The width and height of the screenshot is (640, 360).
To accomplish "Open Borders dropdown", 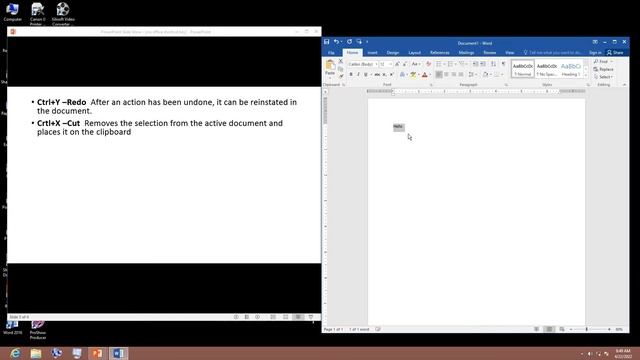I will pos(498,75).
